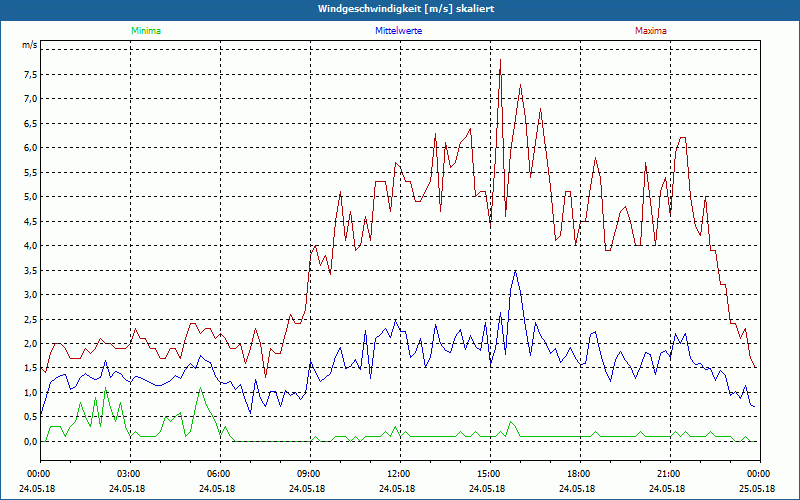
Task: Click the 2,0 y-axis value
Action: click(x=31, y=344)
